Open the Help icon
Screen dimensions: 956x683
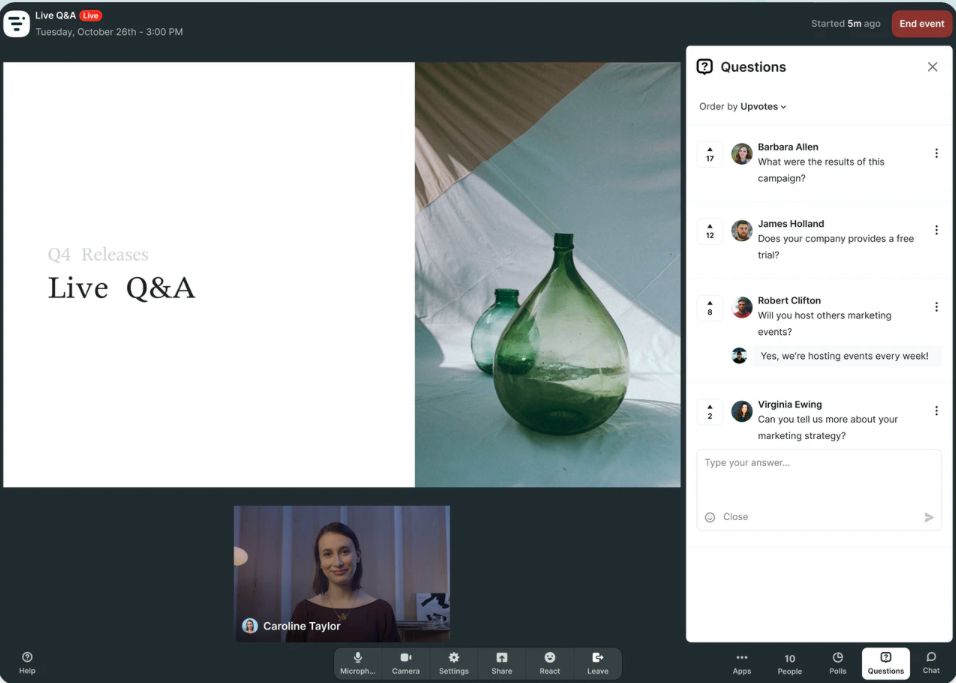27,662
